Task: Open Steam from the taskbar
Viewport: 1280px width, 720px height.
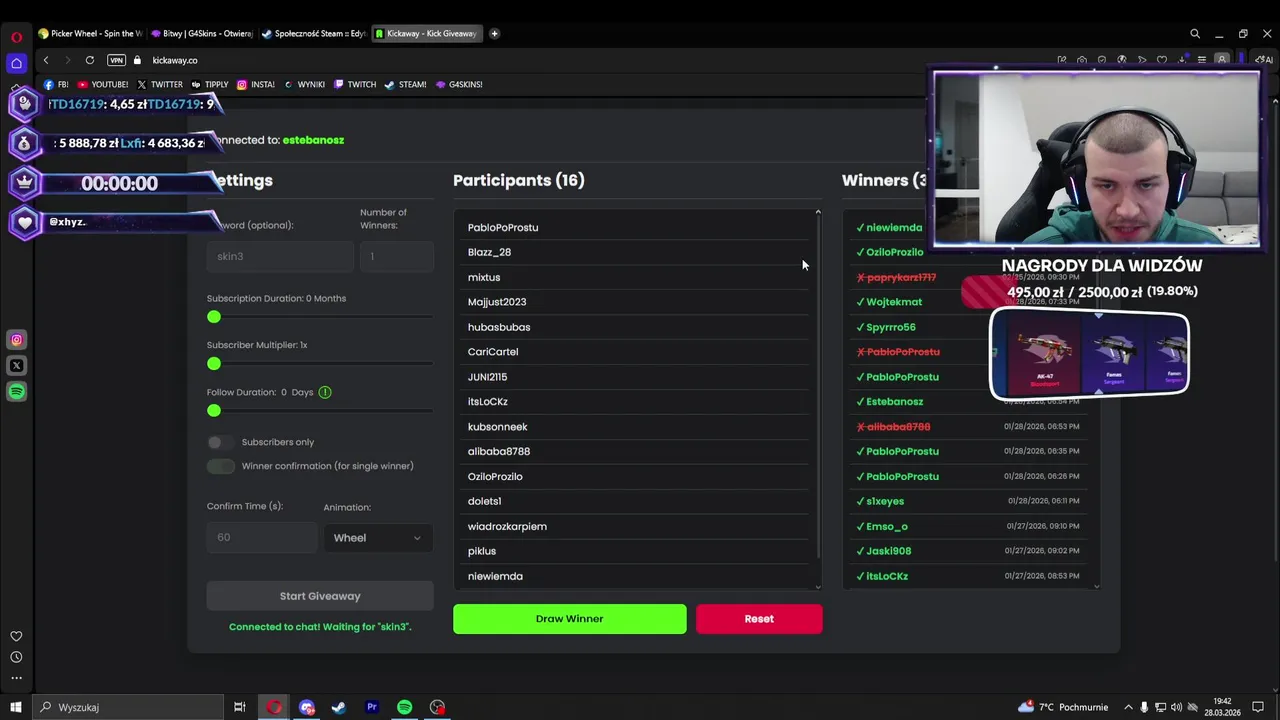Action: 339,707
